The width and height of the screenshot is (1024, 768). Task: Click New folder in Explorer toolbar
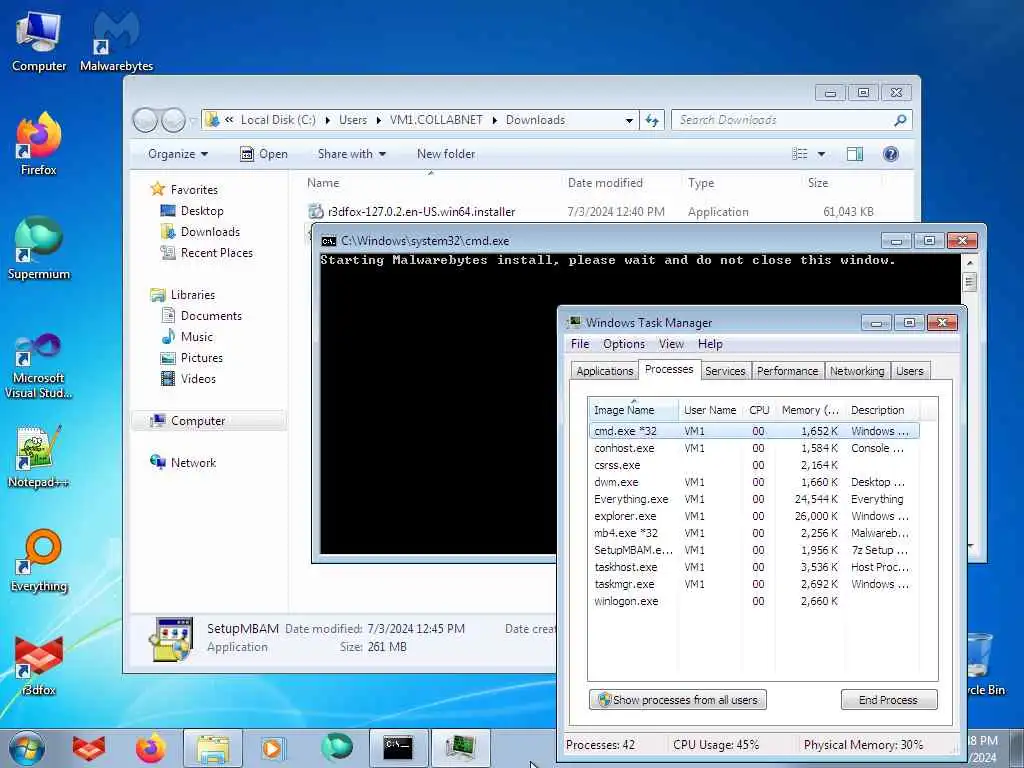pos(446,154)
